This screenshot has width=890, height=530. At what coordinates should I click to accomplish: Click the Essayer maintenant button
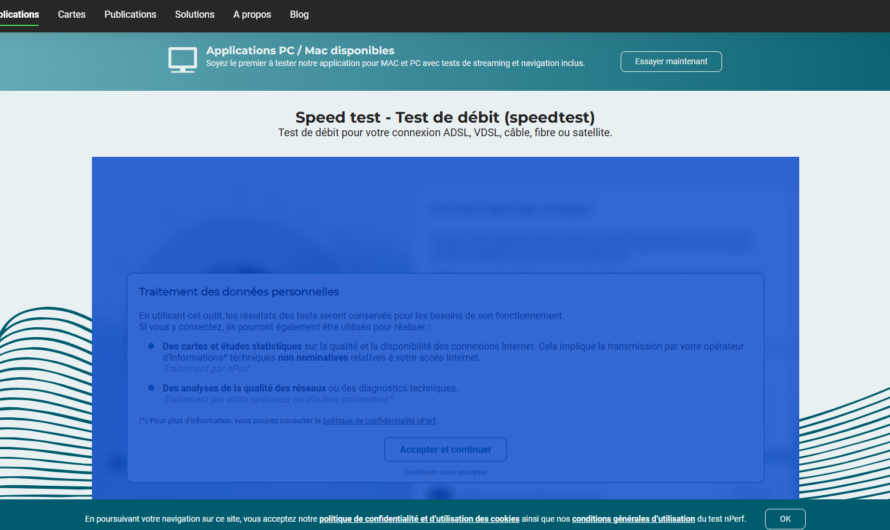[x=671, y=61]
